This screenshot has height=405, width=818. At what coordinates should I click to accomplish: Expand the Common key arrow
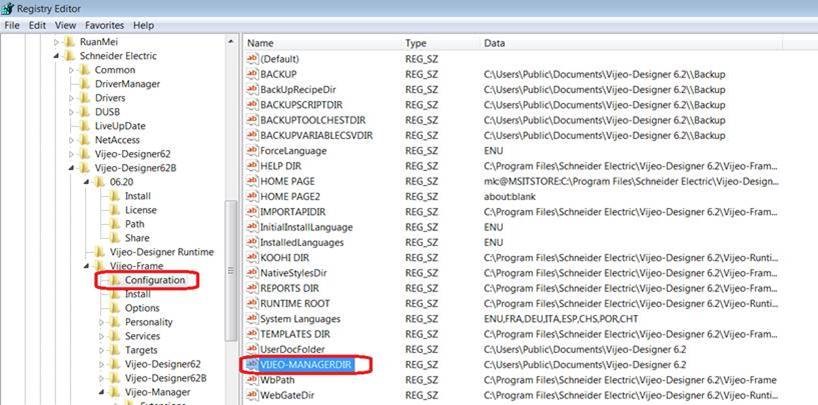71,70
